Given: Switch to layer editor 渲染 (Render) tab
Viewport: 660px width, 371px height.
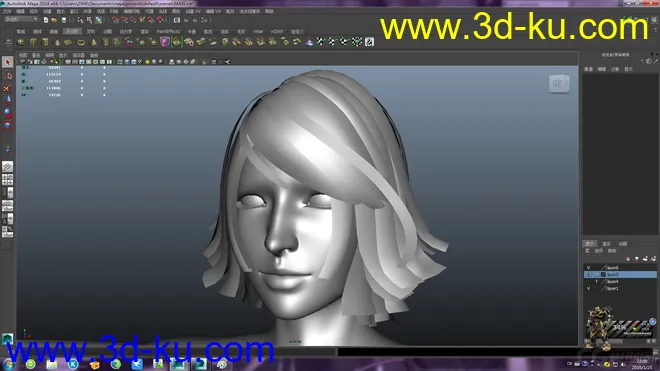Looking at the screenshot, I should coord(606,244).
